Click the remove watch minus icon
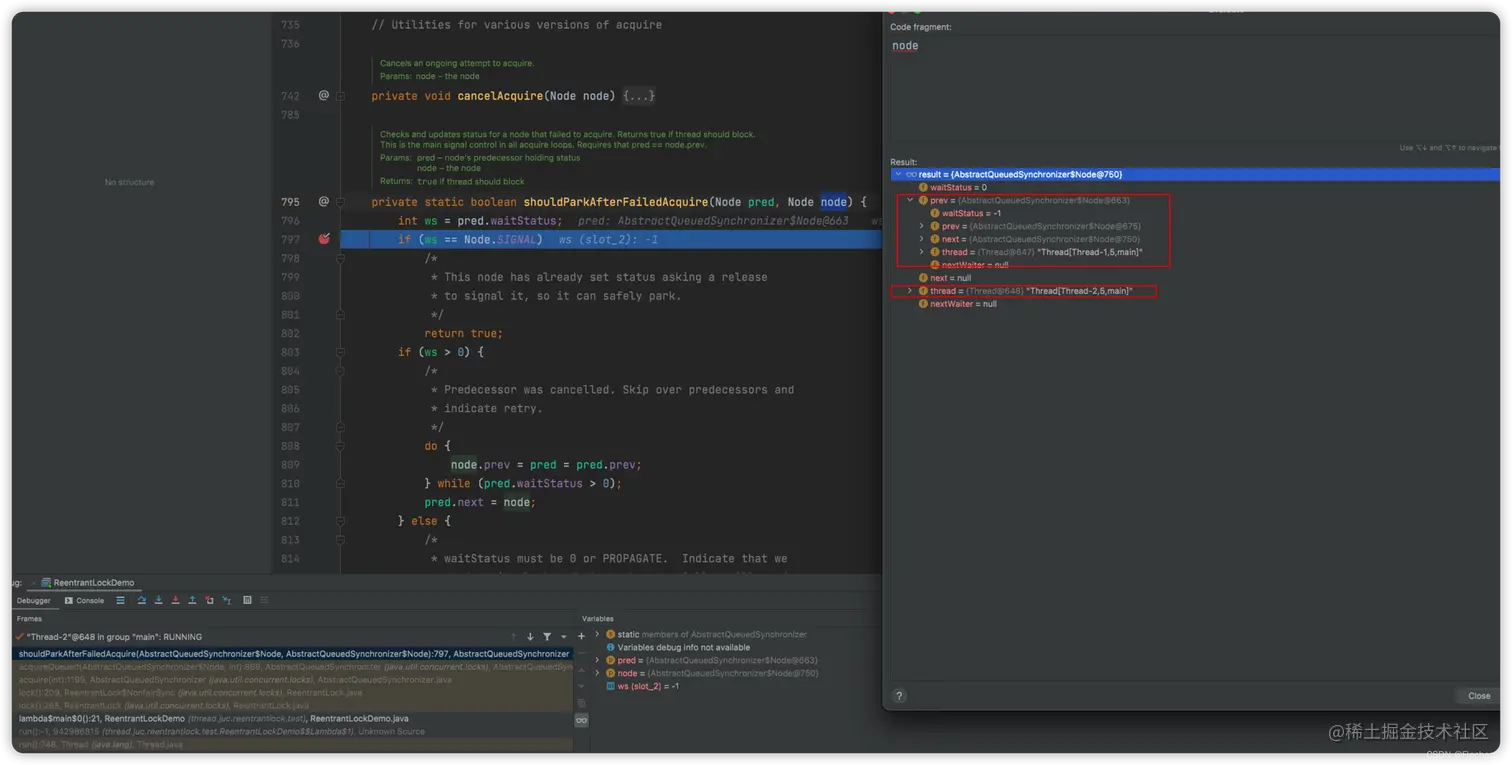The width and height of the screenshot is (1512, 765). point(581,652)
